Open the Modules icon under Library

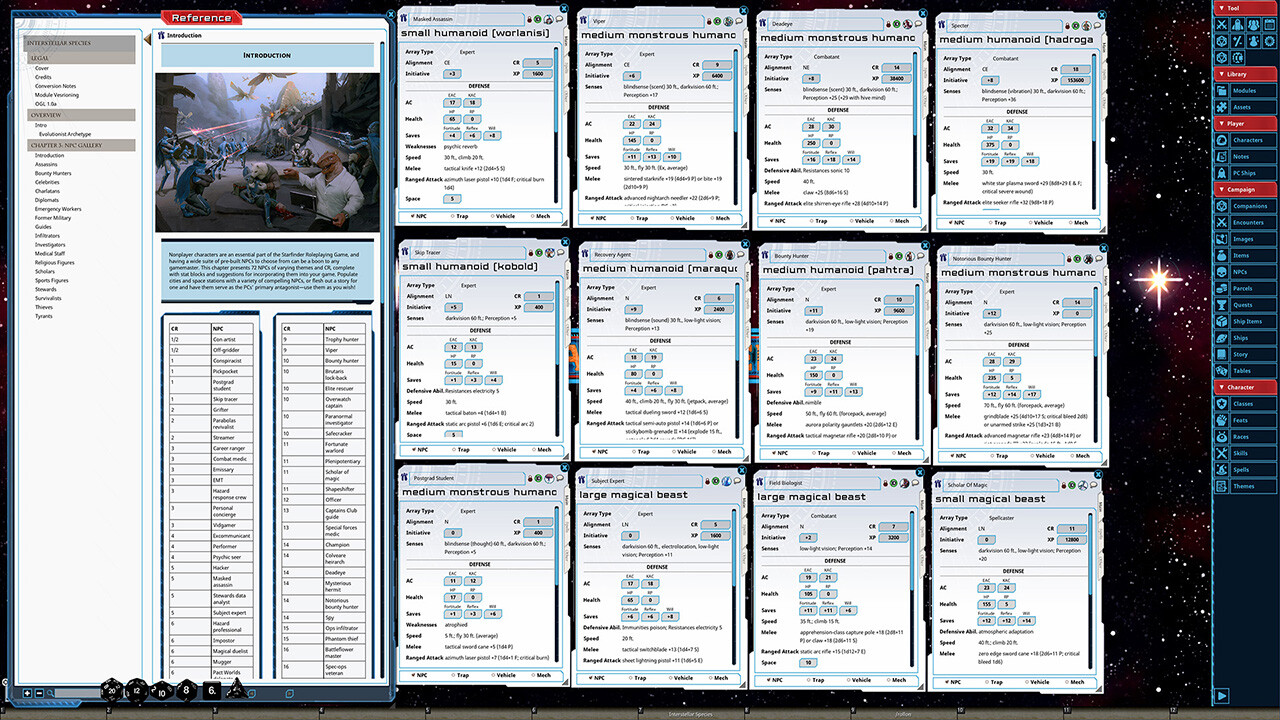tap(1247, 90)
